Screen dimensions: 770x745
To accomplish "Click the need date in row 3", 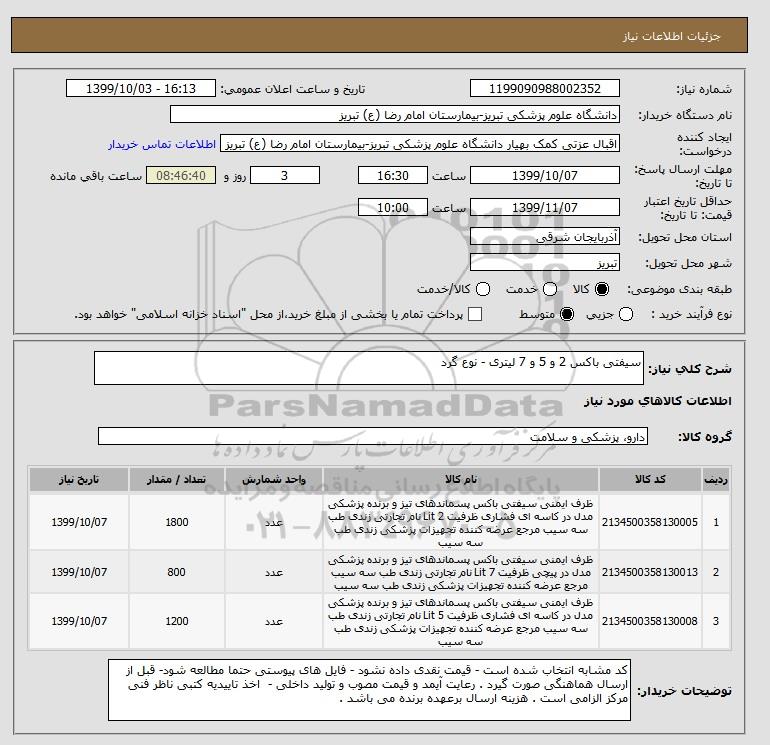I will click(79, 621).
